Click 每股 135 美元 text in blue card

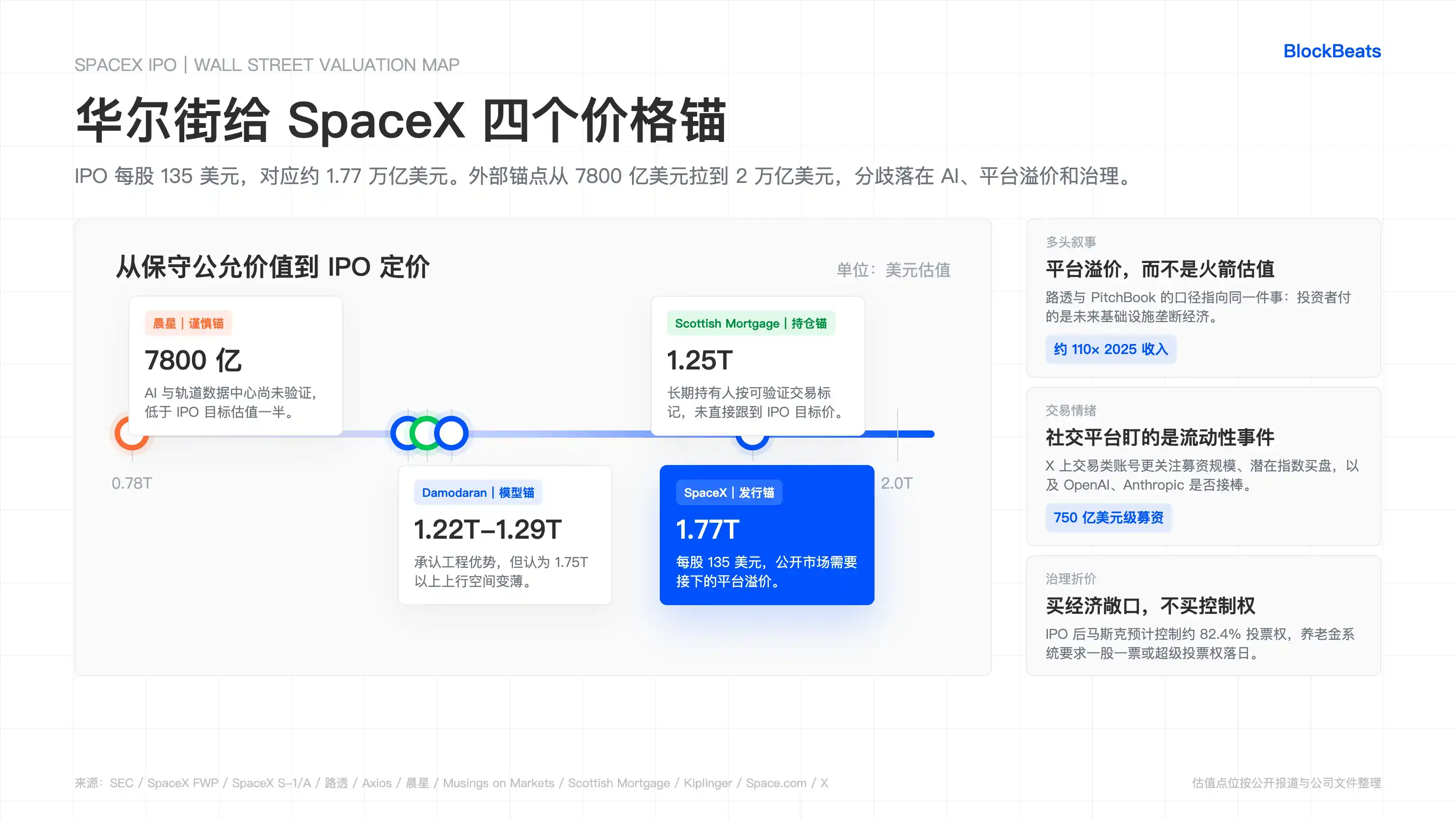(766, 571)
